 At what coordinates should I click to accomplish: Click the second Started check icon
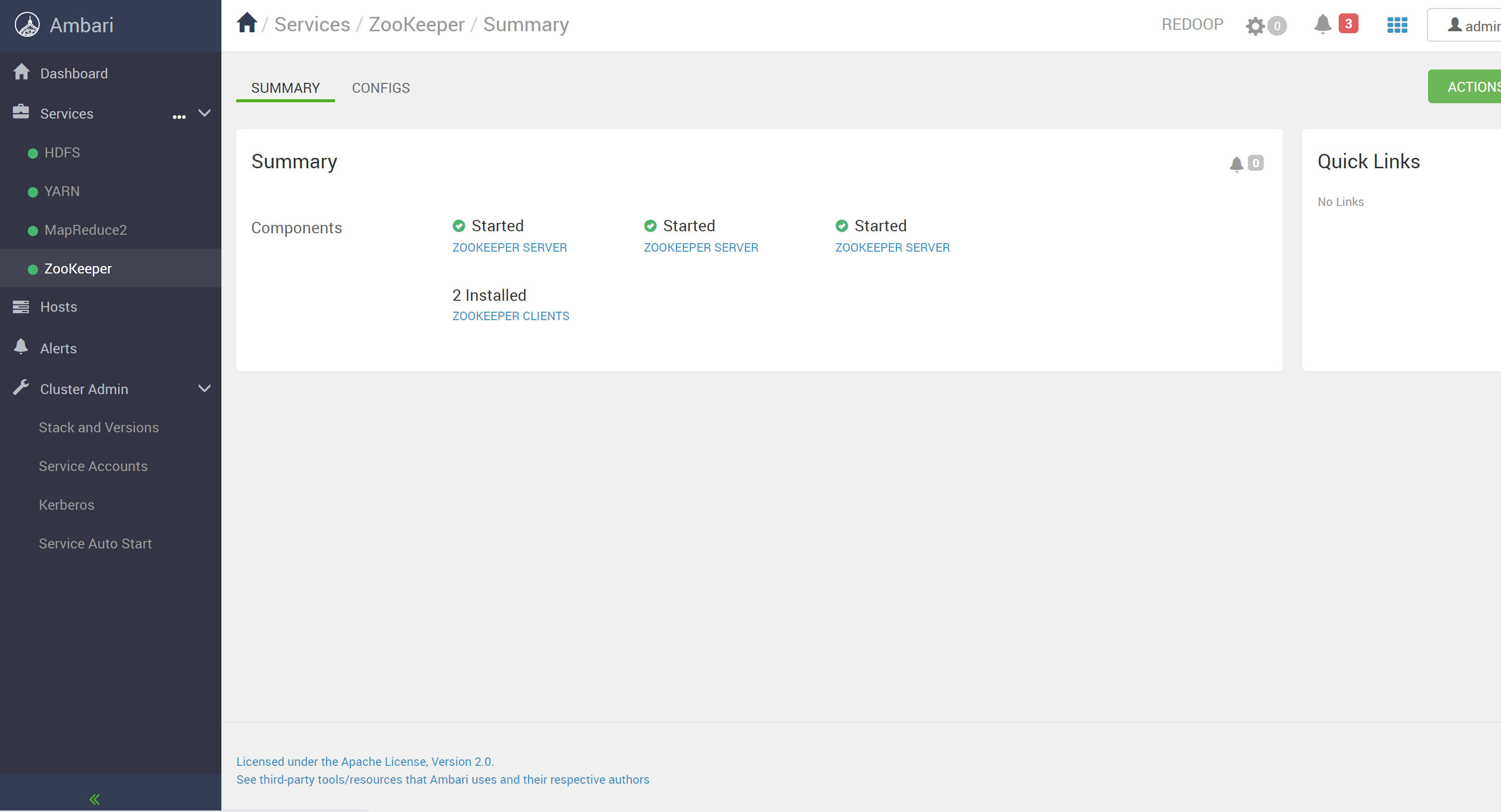650,225
